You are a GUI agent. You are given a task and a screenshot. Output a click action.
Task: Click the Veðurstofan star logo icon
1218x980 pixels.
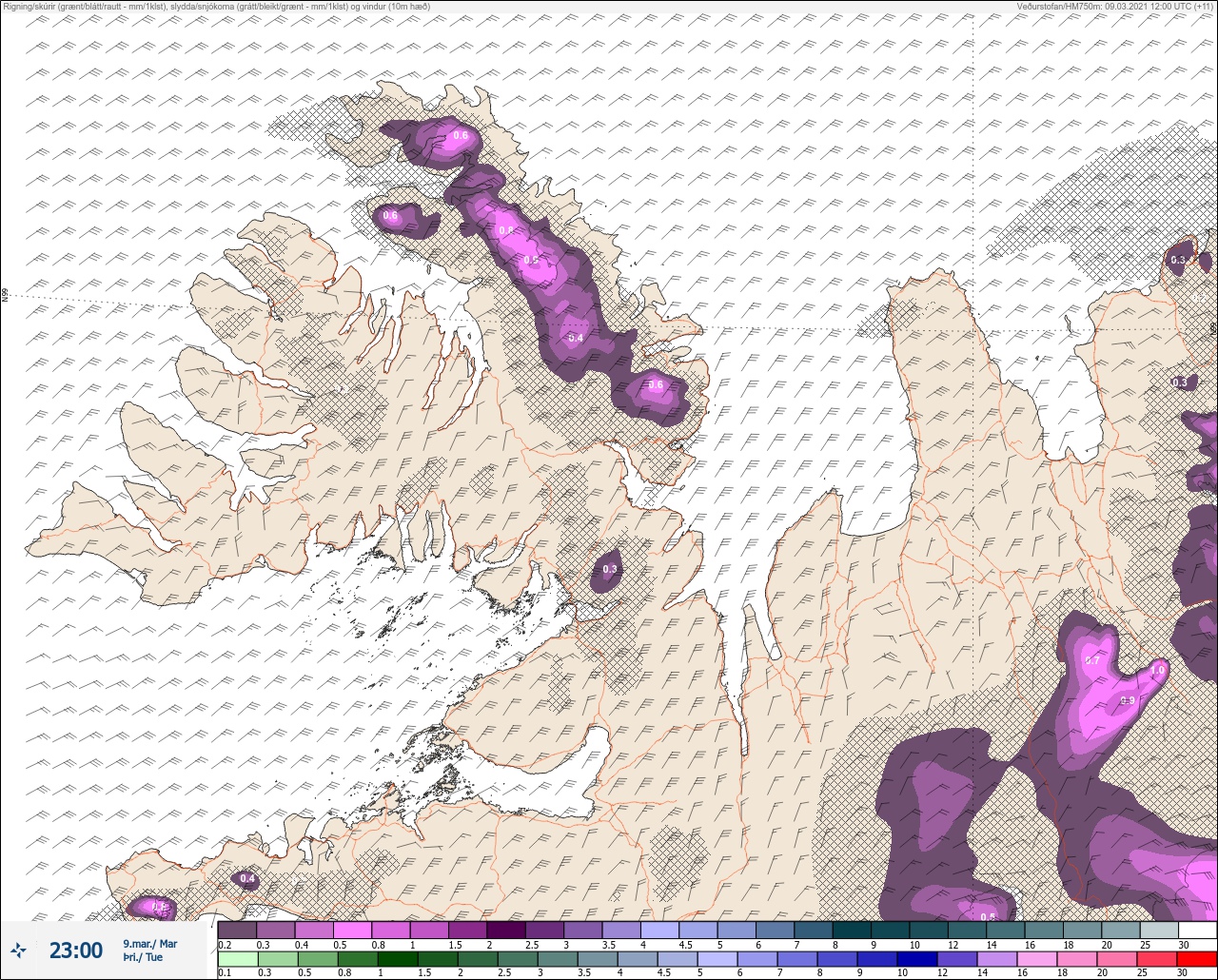18,950
